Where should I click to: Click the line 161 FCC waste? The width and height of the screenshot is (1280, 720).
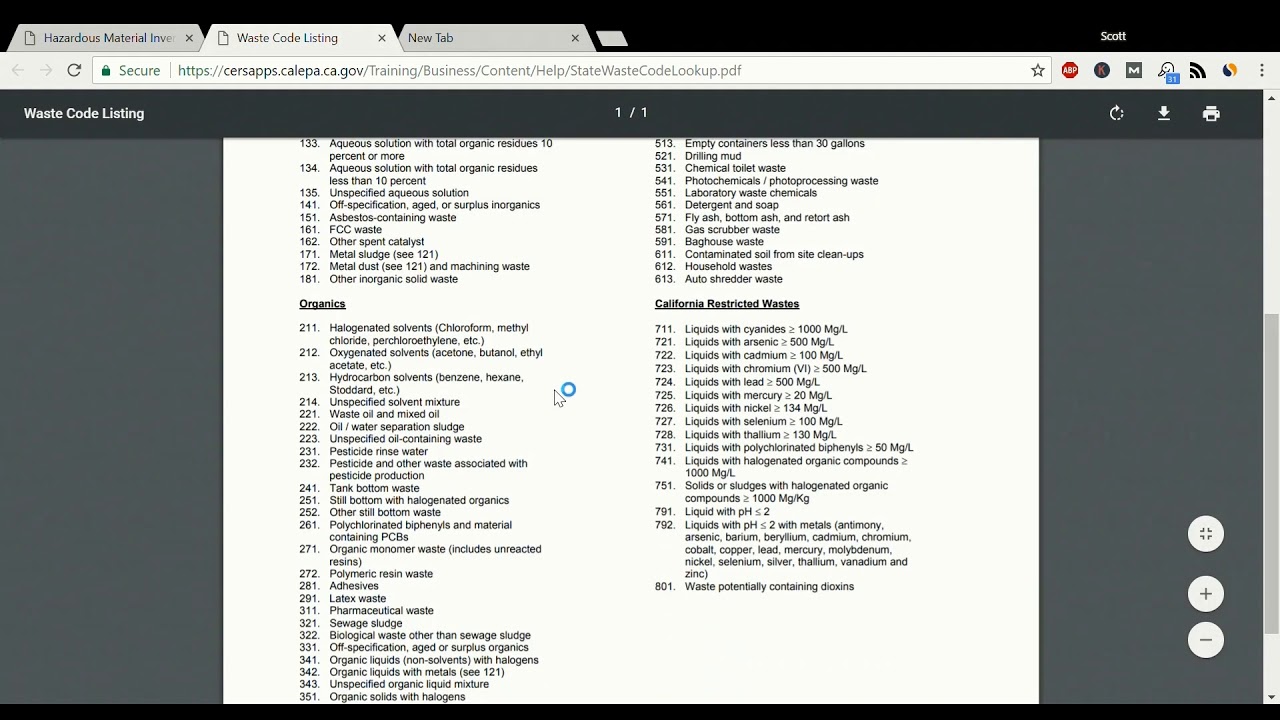pyautogui.click(x=341, y=229)
